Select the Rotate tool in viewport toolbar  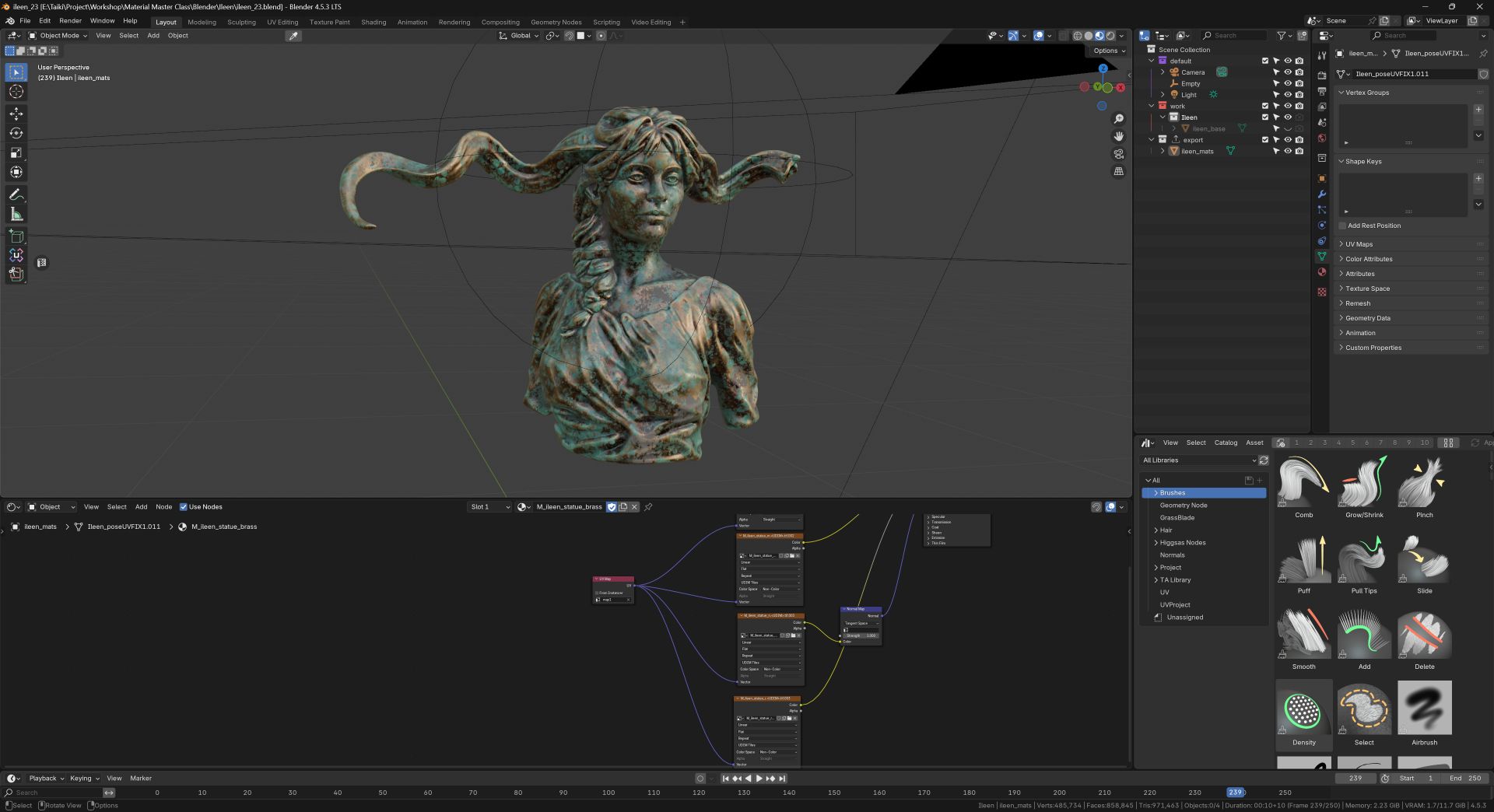16,133
